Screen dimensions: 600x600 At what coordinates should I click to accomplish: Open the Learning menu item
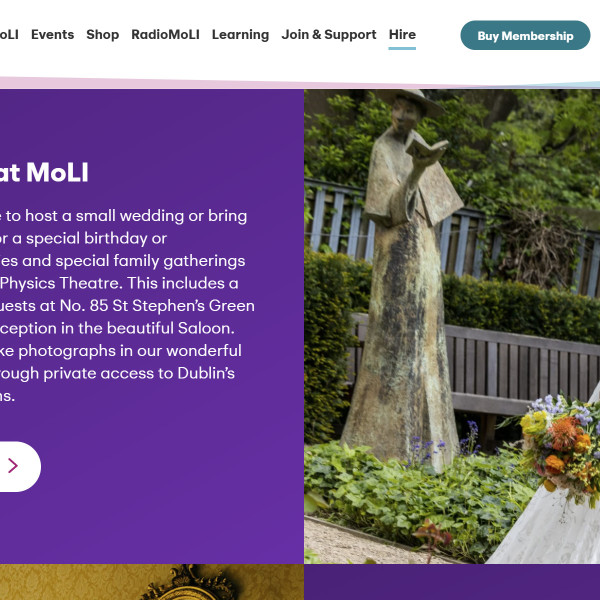(x=240, y=34)
